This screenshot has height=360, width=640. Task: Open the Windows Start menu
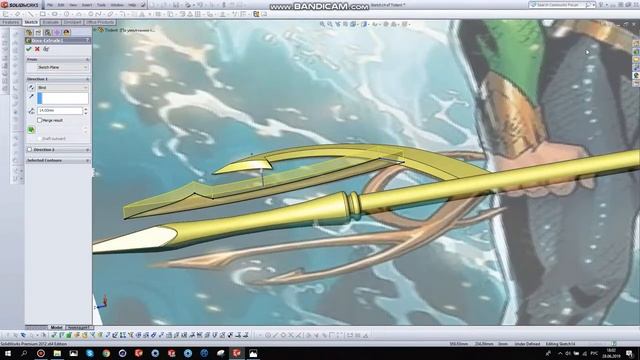[8, 353]
